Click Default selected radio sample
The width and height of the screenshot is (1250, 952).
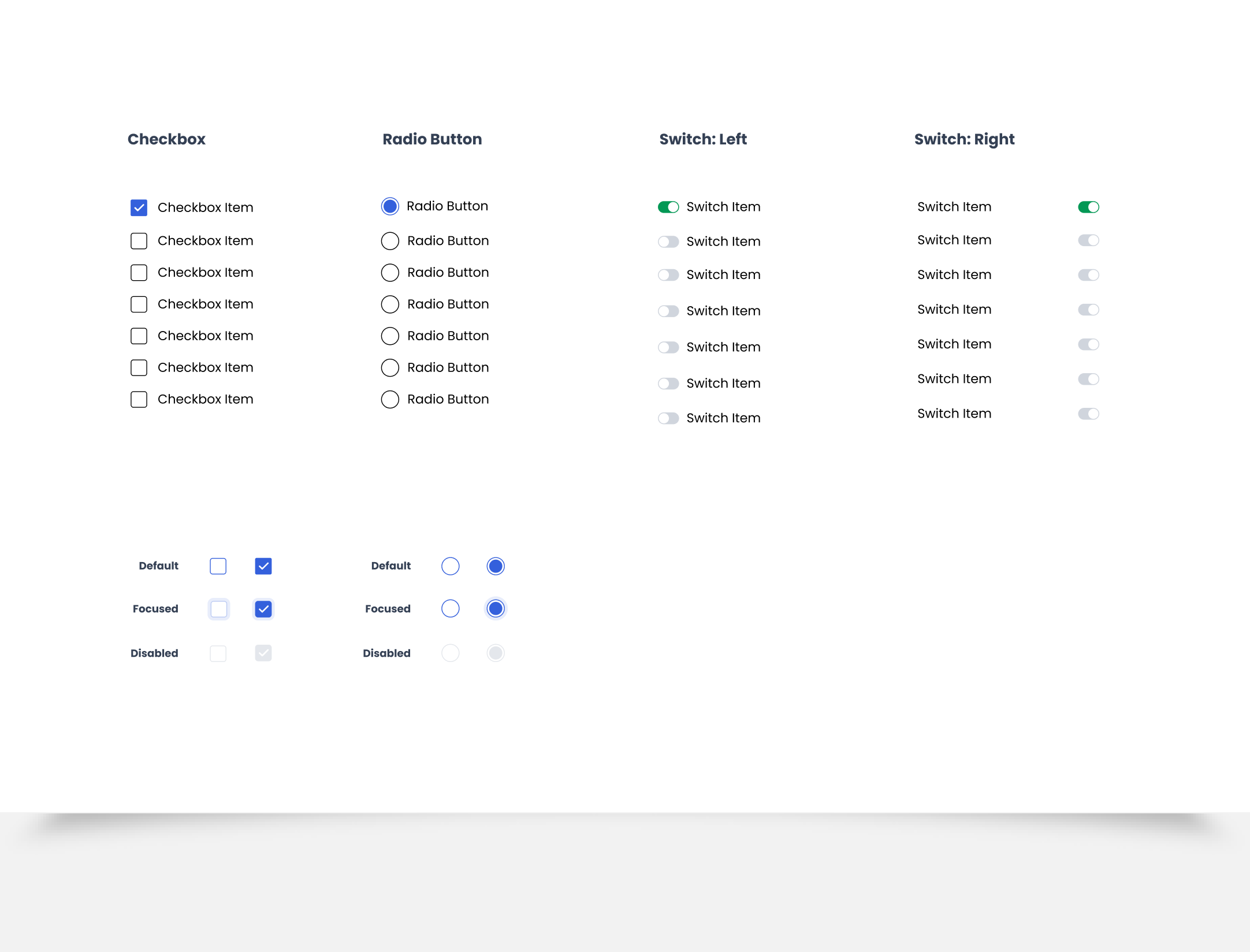[496, 566]
